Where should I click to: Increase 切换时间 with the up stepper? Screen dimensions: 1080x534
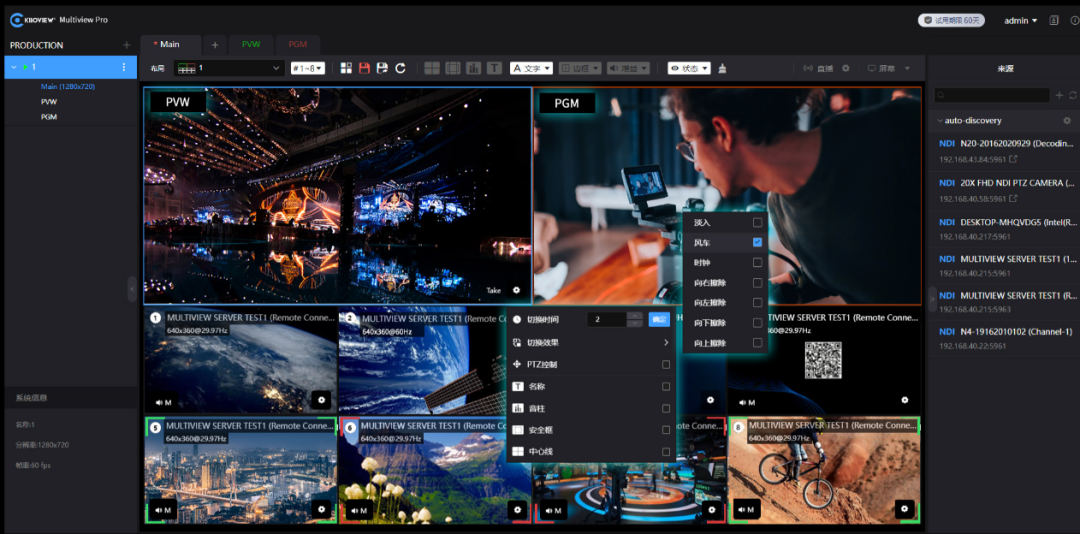(635, 316)
